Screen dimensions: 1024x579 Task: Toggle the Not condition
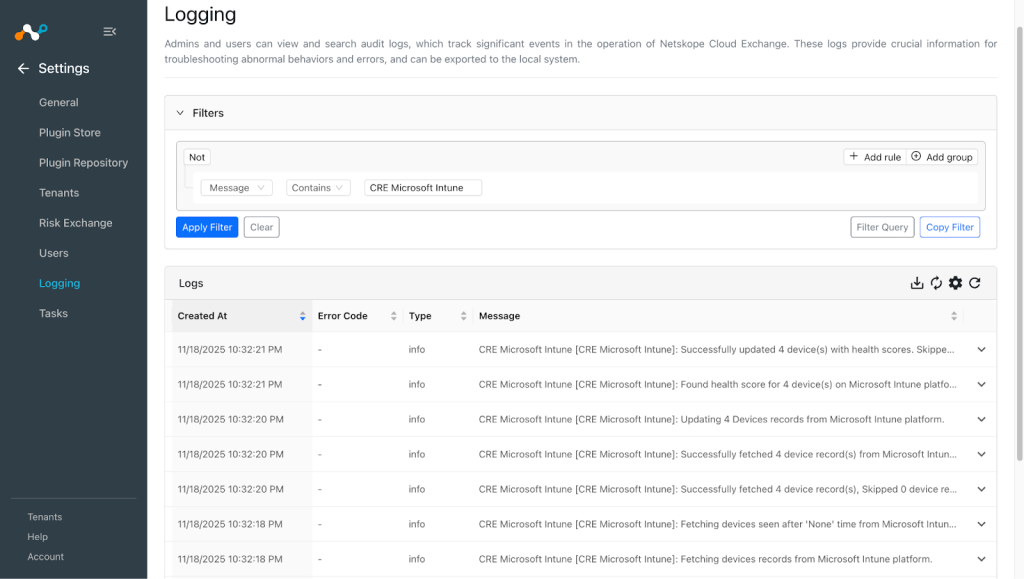coord(197,157)
